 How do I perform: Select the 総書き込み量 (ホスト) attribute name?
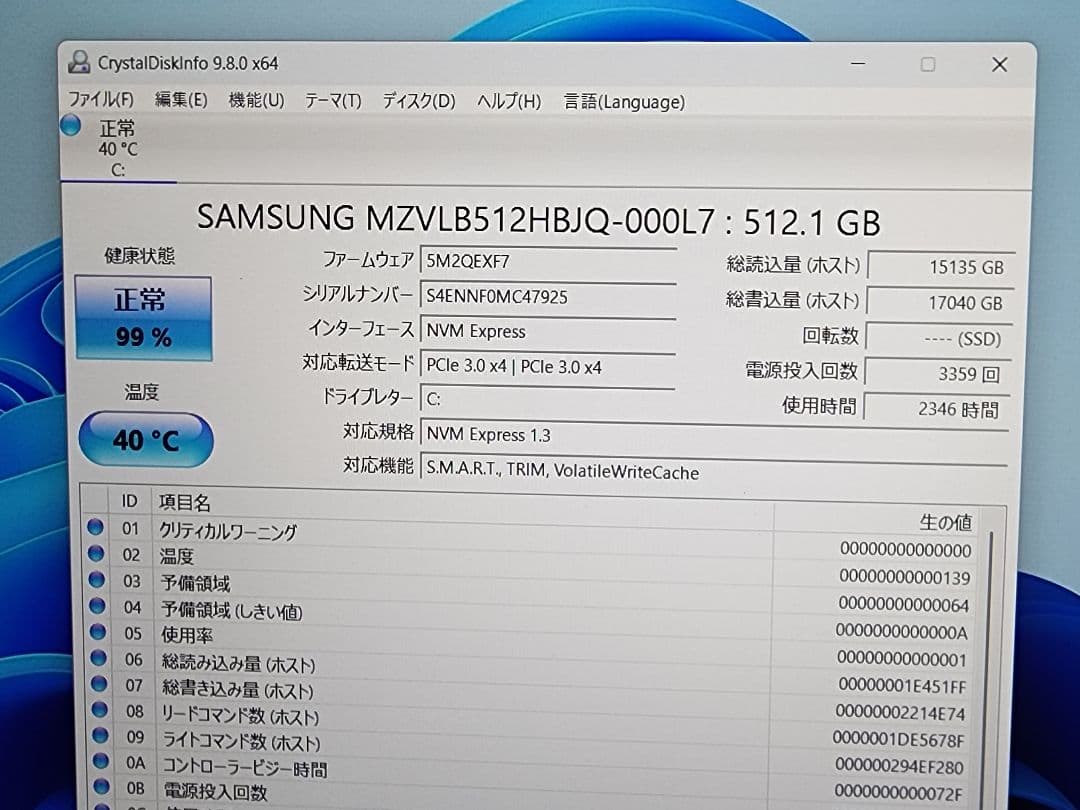tap(238, 689)
